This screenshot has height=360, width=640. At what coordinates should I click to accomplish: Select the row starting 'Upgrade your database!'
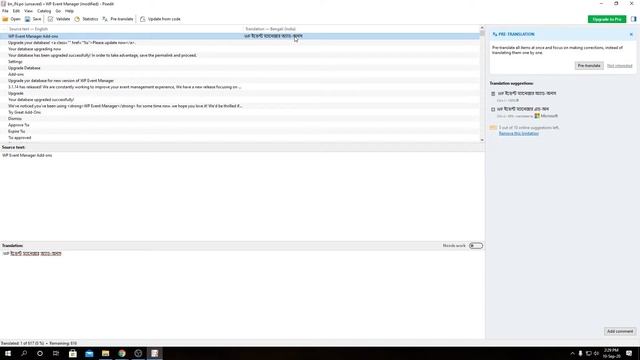point(240,42)
